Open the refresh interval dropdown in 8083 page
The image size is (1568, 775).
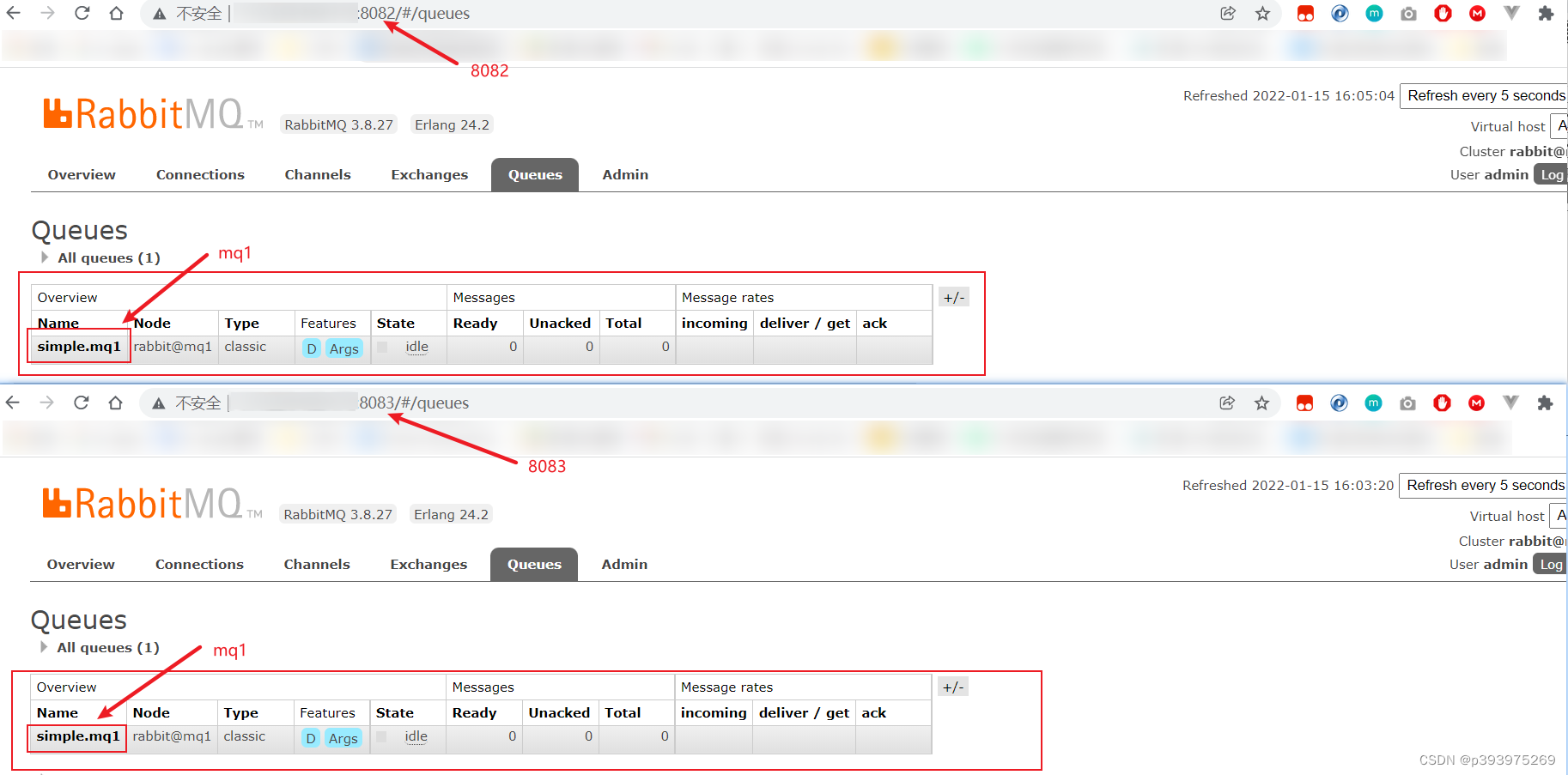[1483, 486]
